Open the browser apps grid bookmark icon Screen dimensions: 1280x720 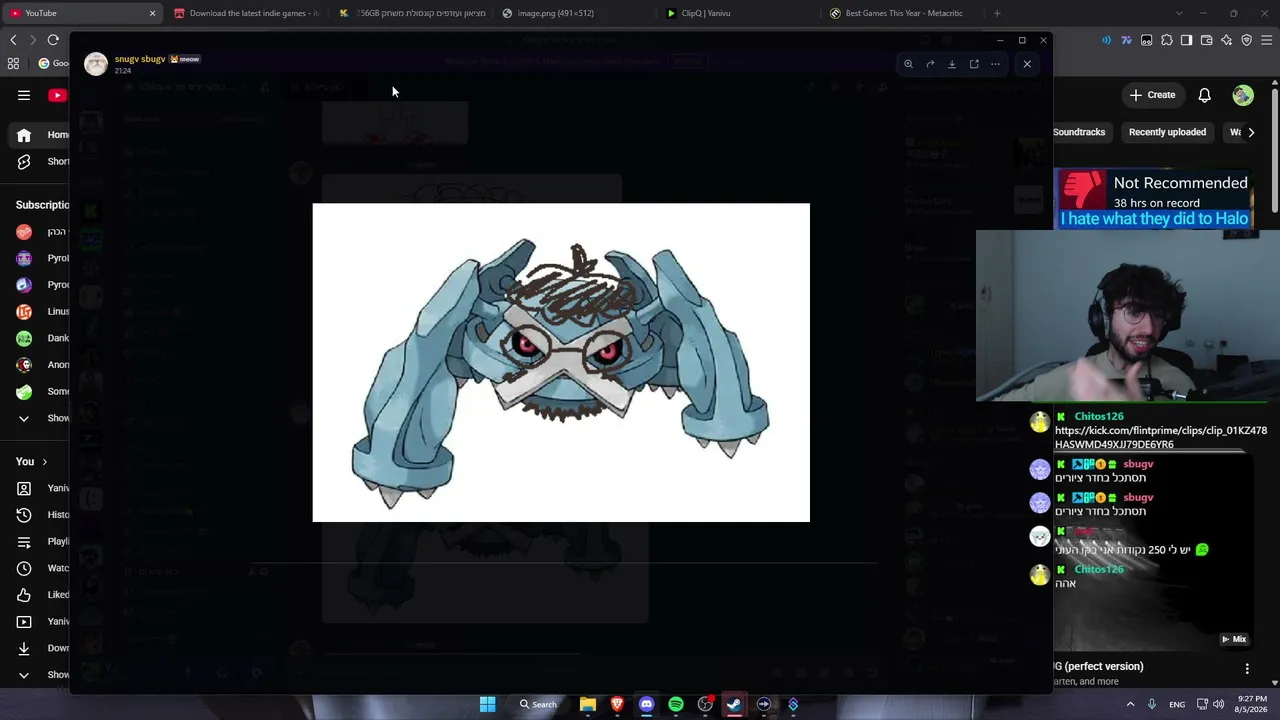click(13, 64)
